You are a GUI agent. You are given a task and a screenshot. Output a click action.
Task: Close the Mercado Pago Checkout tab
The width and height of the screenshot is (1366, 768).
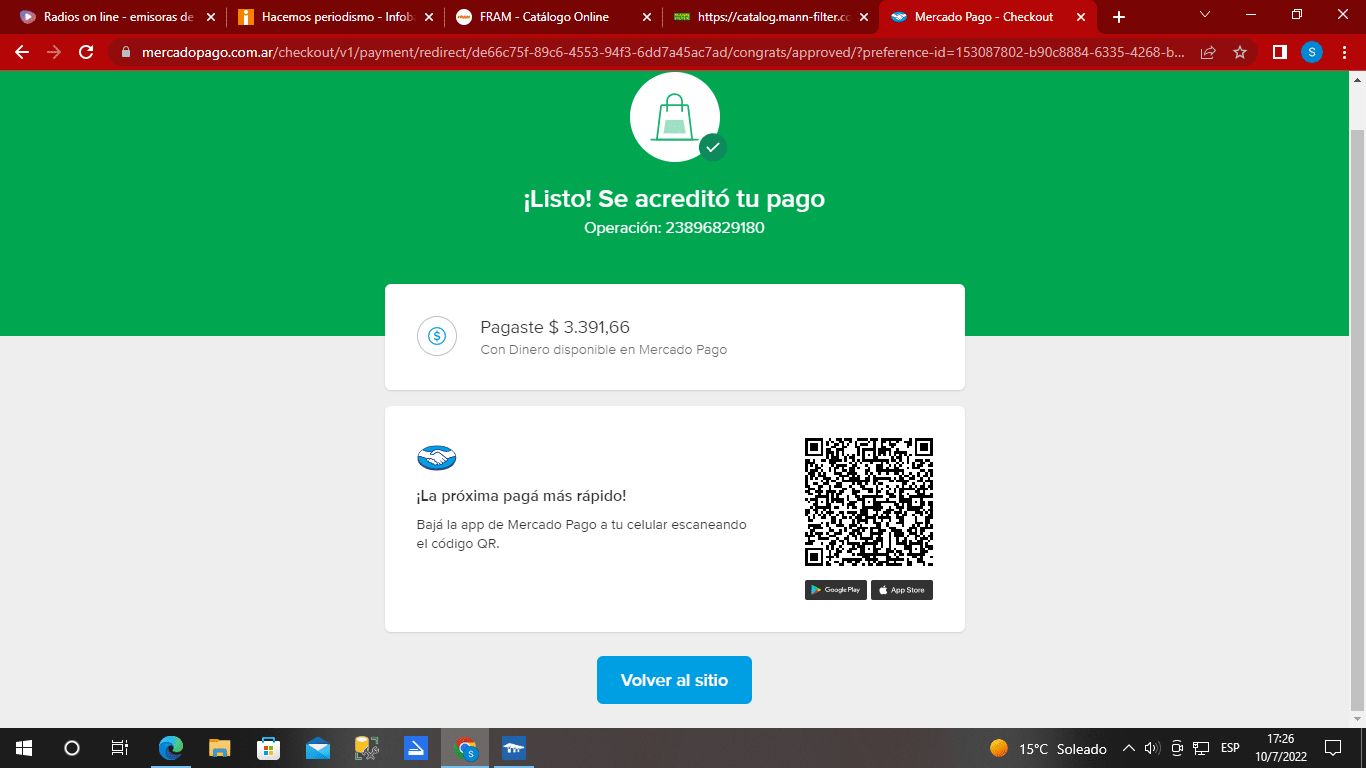click(x=1080, y=17)
